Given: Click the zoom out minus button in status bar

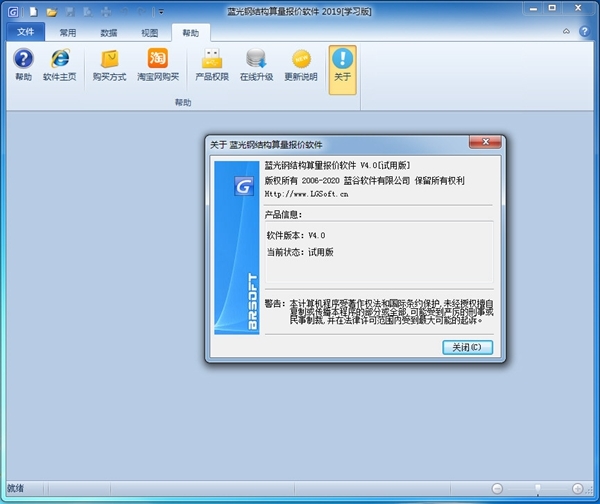Looking at the screenshot, I should (497, 489).
